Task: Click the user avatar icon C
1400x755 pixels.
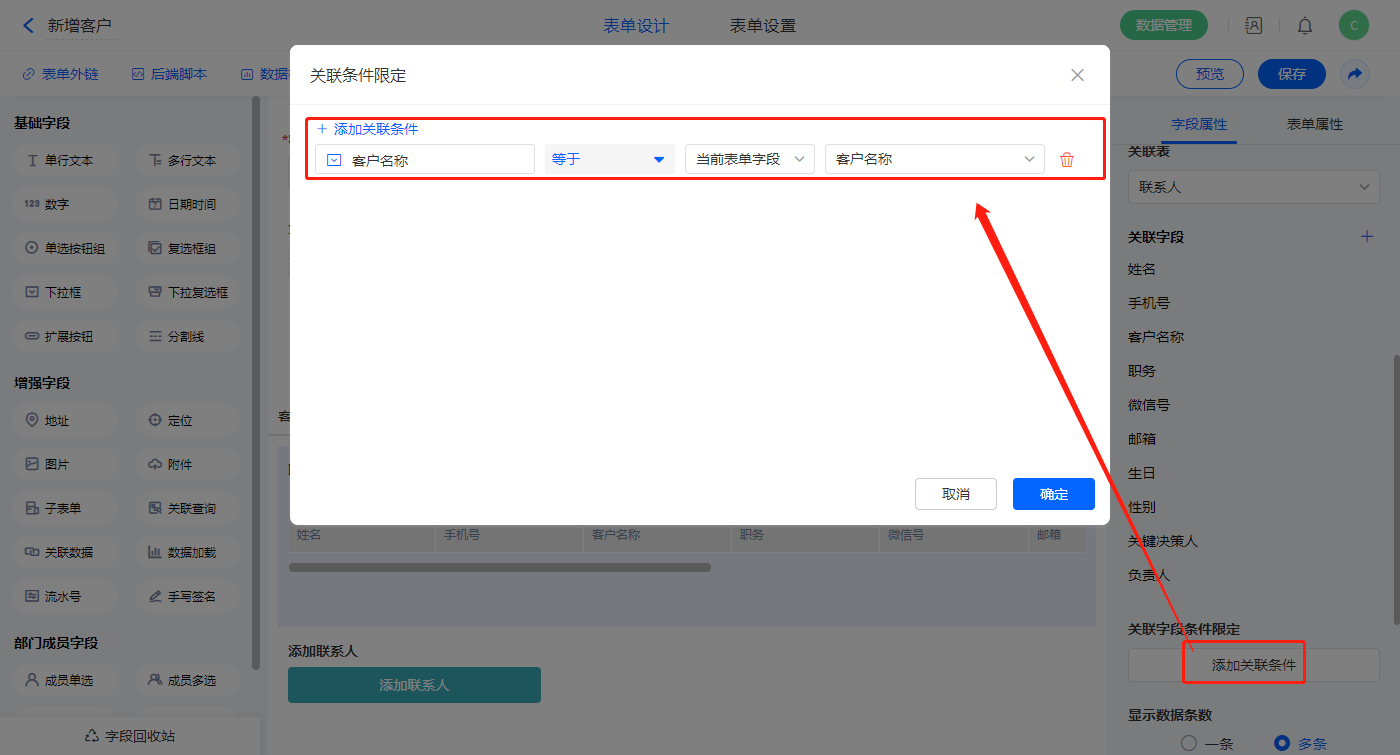Action: click(x=1353, y=26)
